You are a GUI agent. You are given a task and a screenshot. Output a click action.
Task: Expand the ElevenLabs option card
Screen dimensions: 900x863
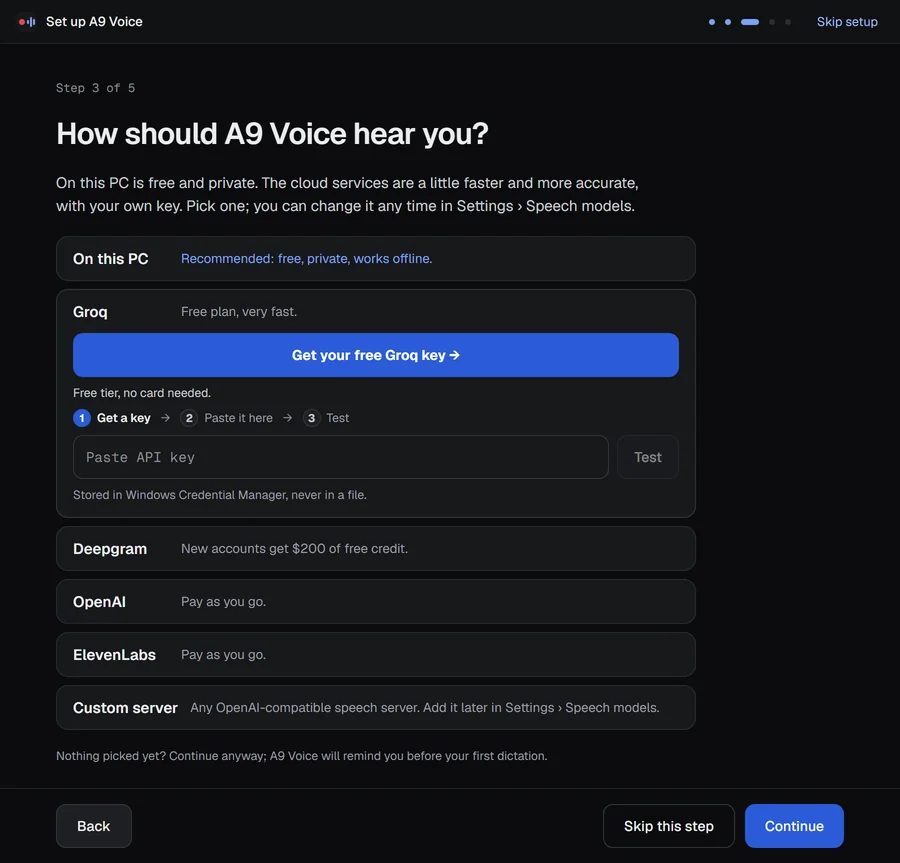[376, 655]
